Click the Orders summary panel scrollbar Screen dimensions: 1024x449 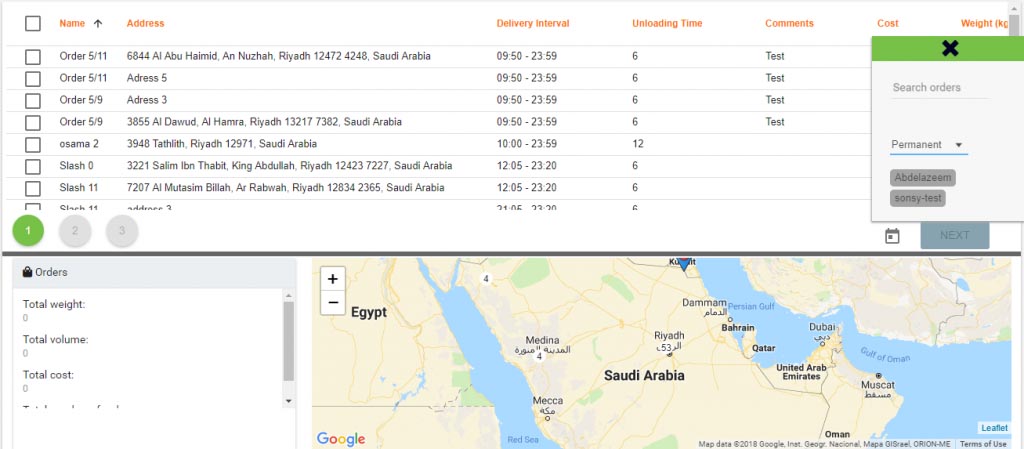[x=289, y=341]
